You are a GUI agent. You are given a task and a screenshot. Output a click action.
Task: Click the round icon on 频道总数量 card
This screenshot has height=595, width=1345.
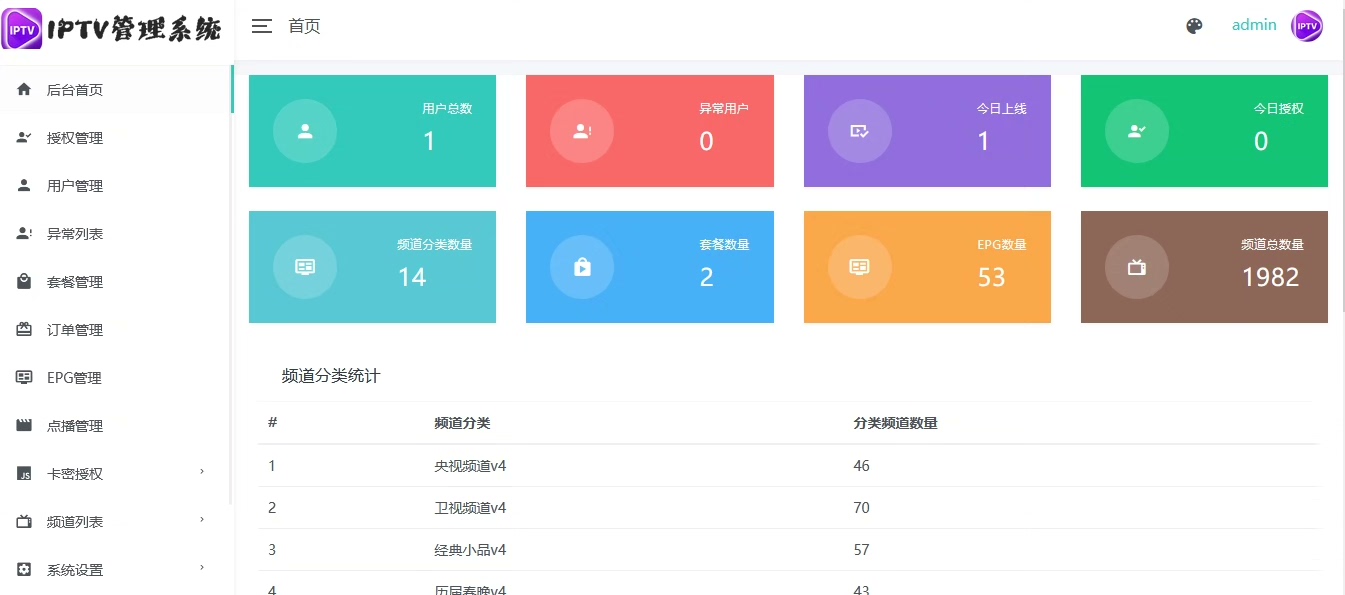click(x=1137, y=267)
